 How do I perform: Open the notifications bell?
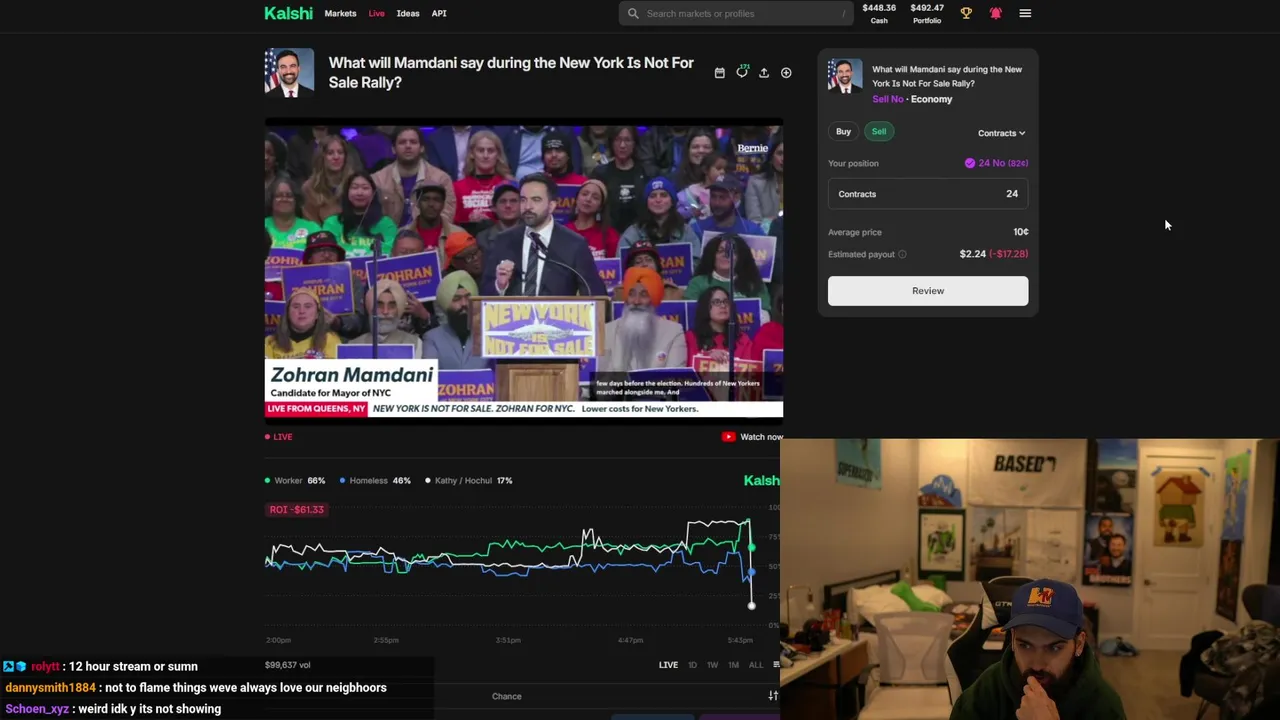pyautogui.click(x=995, y=13)
